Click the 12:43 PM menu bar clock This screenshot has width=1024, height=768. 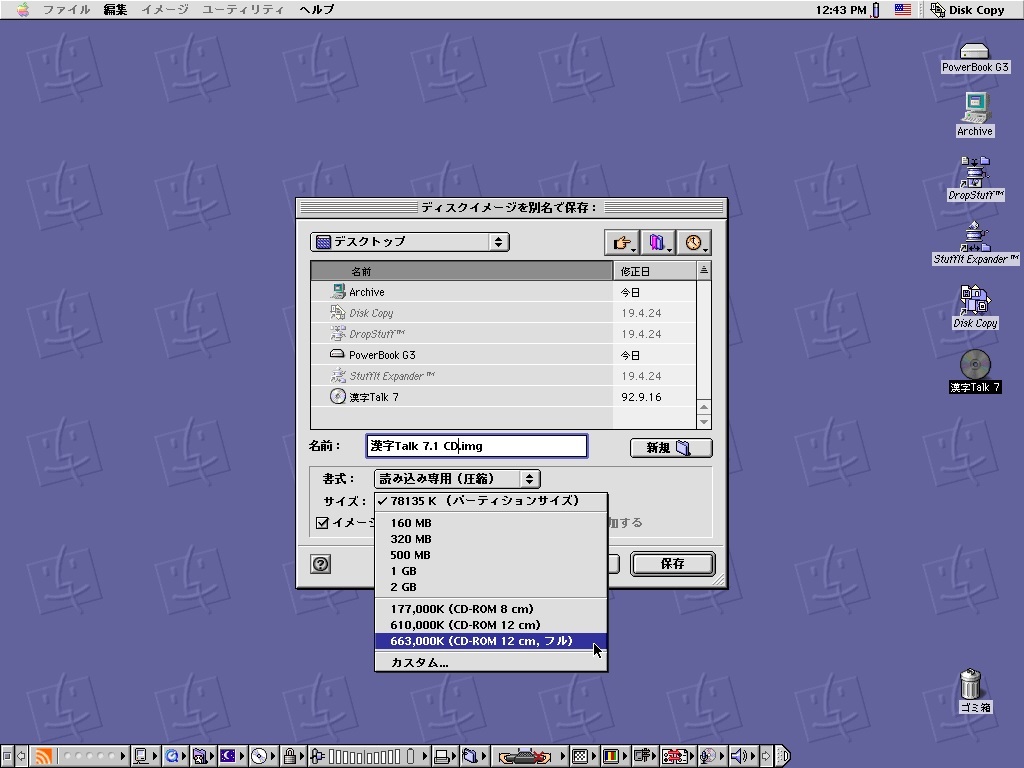(841, 10)
